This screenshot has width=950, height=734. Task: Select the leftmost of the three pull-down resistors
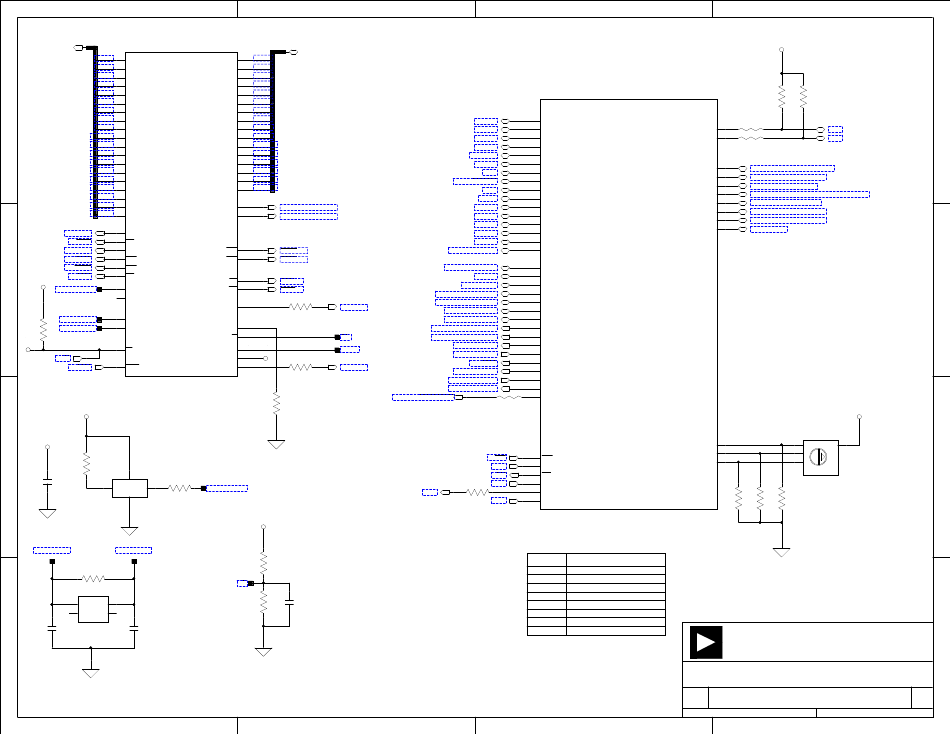point(739,498)
